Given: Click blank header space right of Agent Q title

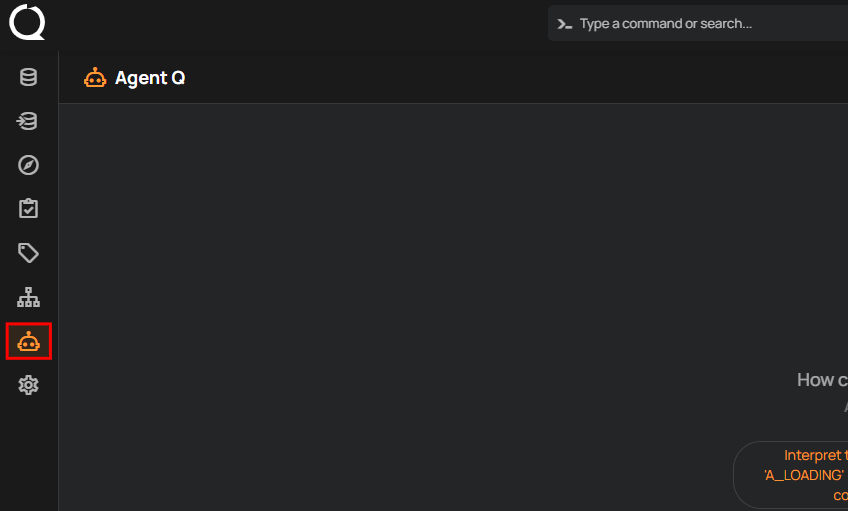Looking at the screenshot, I should pos(500,78).
